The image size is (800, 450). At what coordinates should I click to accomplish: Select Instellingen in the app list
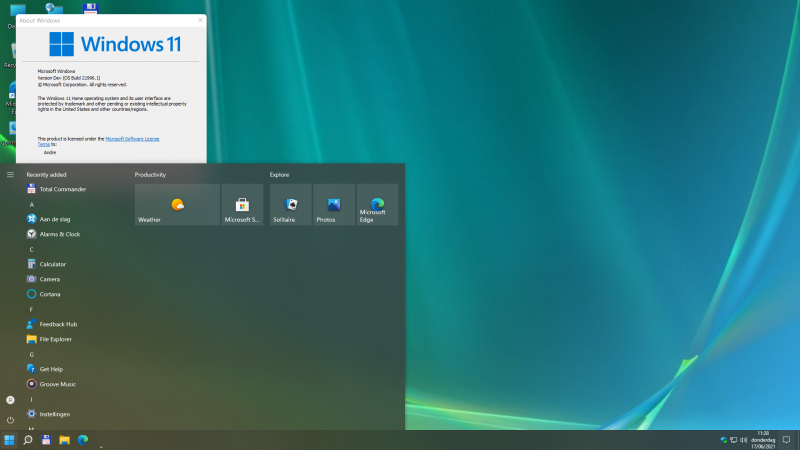54,414
